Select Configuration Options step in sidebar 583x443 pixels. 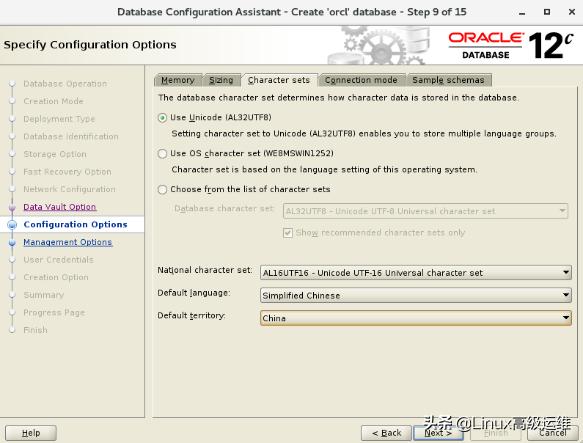75,224
